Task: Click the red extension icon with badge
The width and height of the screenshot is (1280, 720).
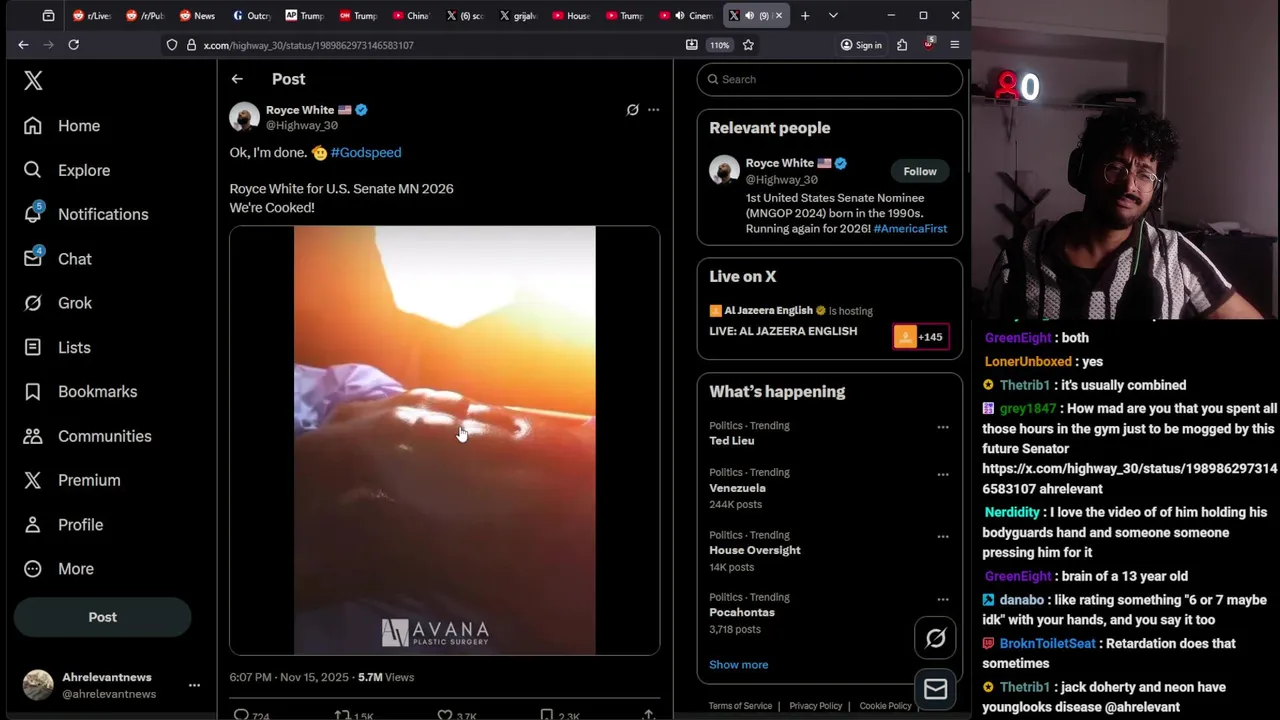Action: tap(929, 45)
